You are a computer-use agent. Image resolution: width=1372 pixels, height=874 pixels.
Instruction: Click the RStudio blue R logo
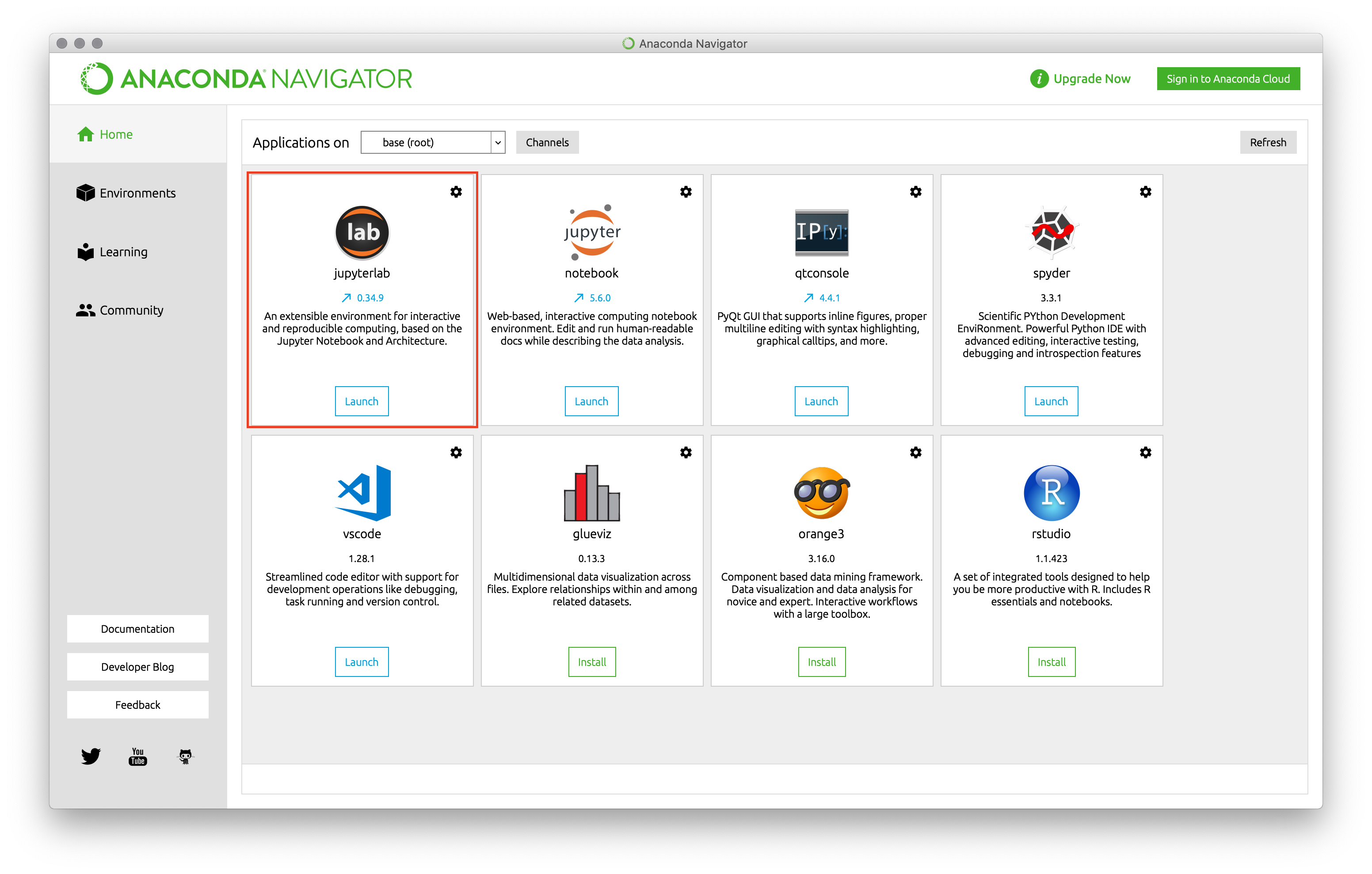[1052, 493]
